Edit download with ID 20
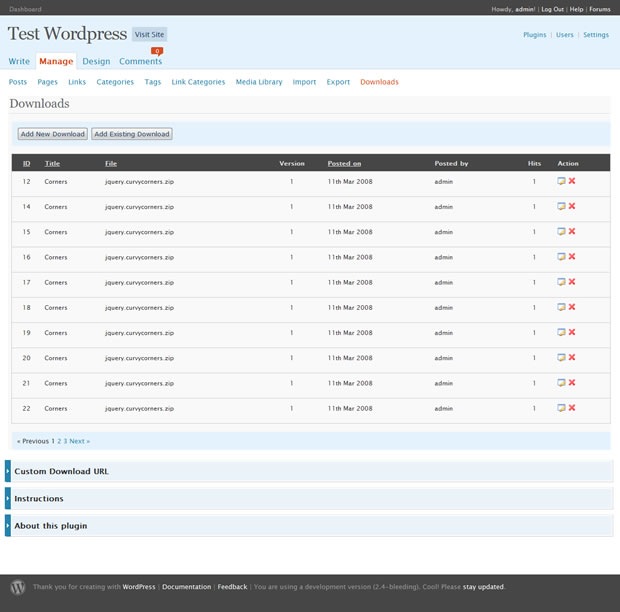This screenshot has width=620, height=612. 561,358
